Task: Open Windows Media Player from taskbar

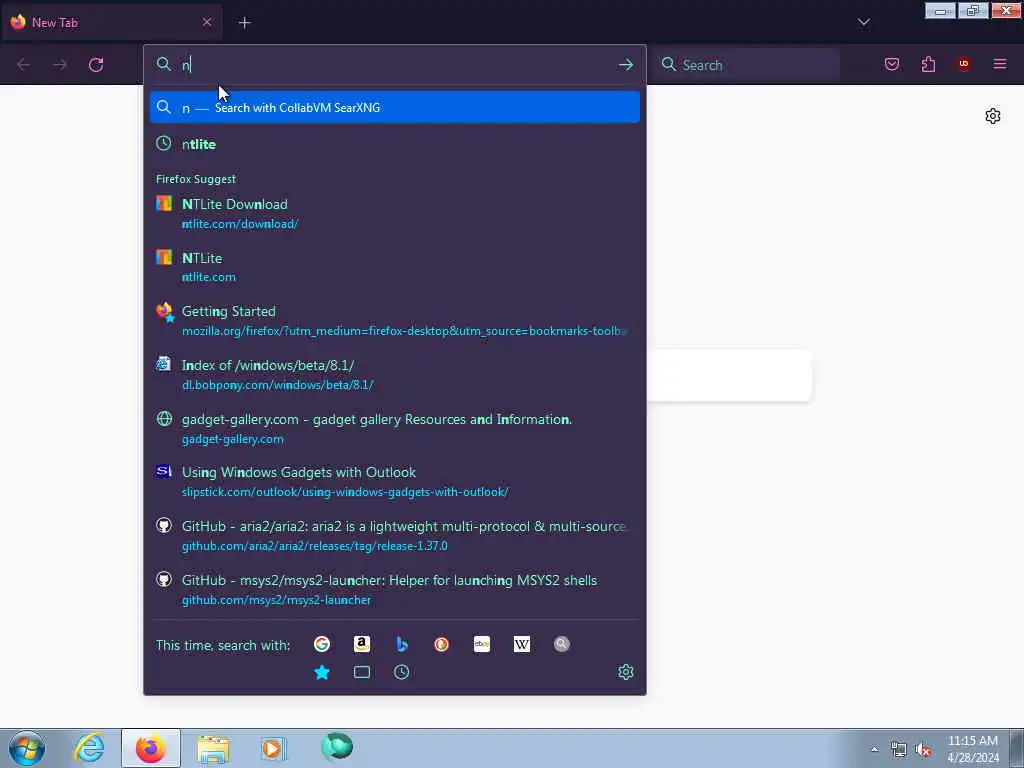Action: click(273, 748)
